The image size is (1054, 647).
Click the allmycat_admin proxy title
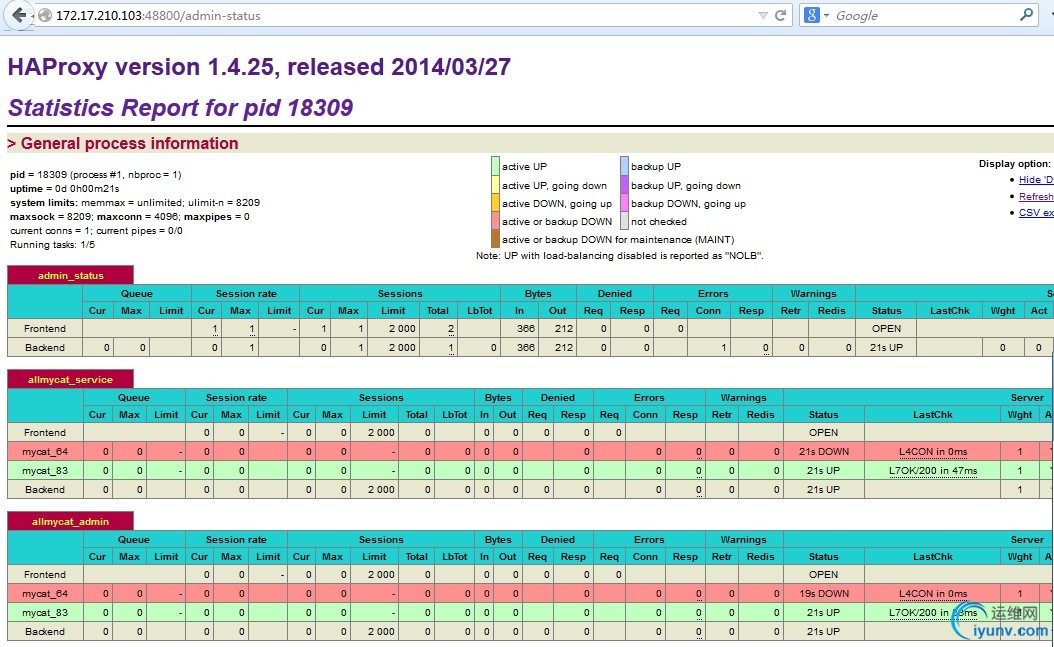71,521
